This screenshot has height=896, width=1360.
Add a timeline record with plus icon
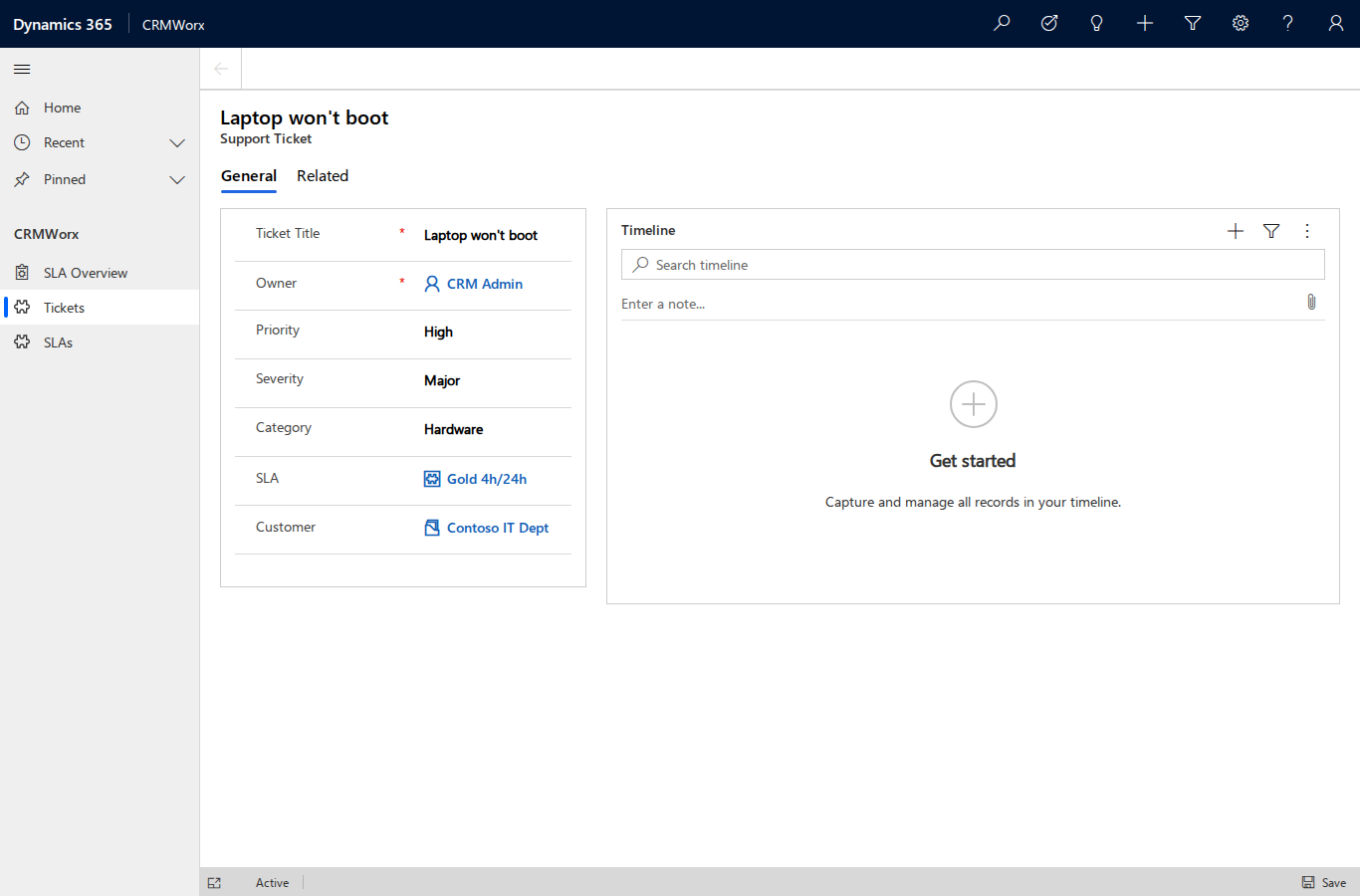click(1236, 231)
